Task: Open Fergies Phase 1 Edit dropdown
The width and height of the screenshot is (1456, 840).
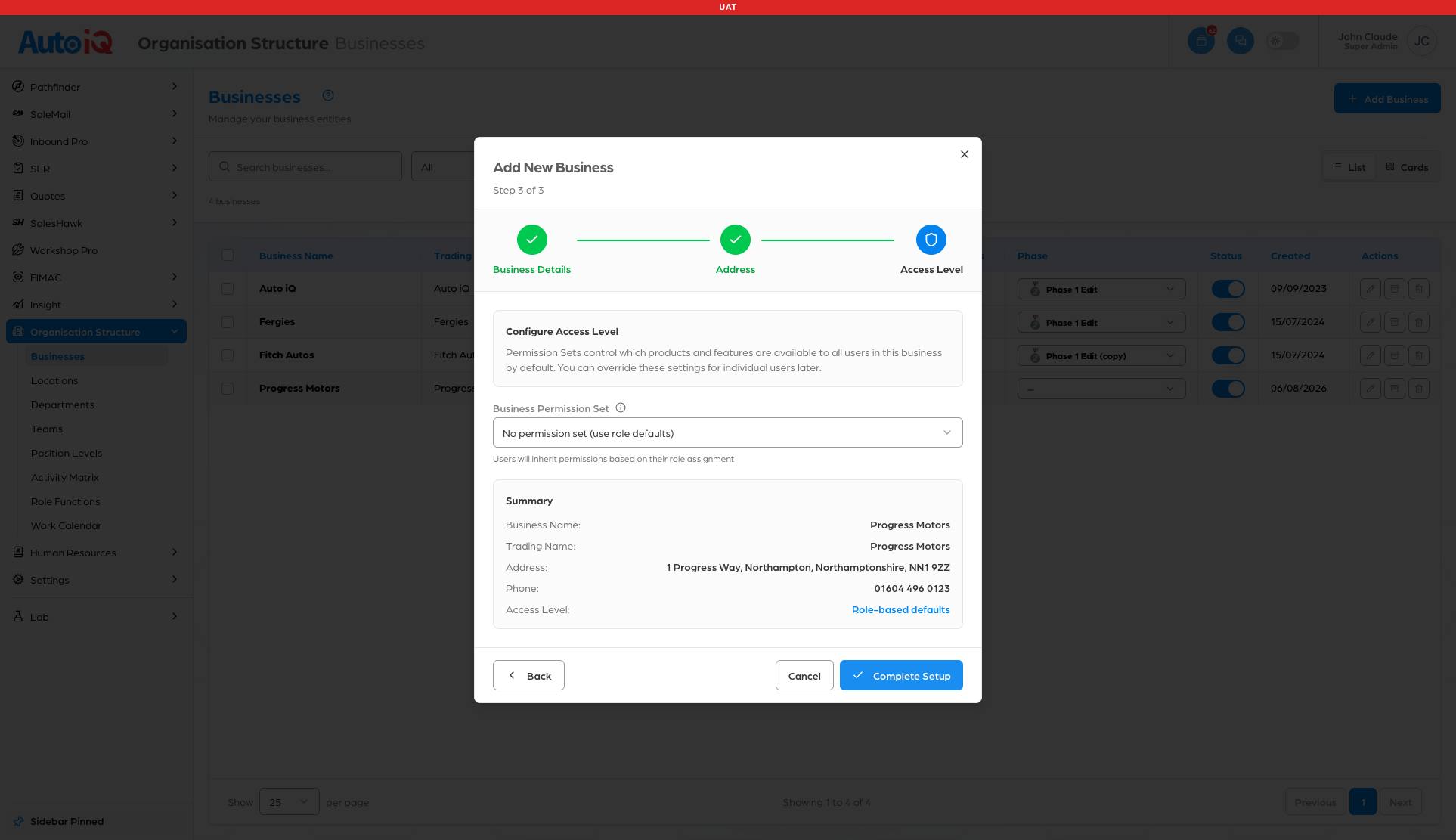Action: (x=1101, y=322)
